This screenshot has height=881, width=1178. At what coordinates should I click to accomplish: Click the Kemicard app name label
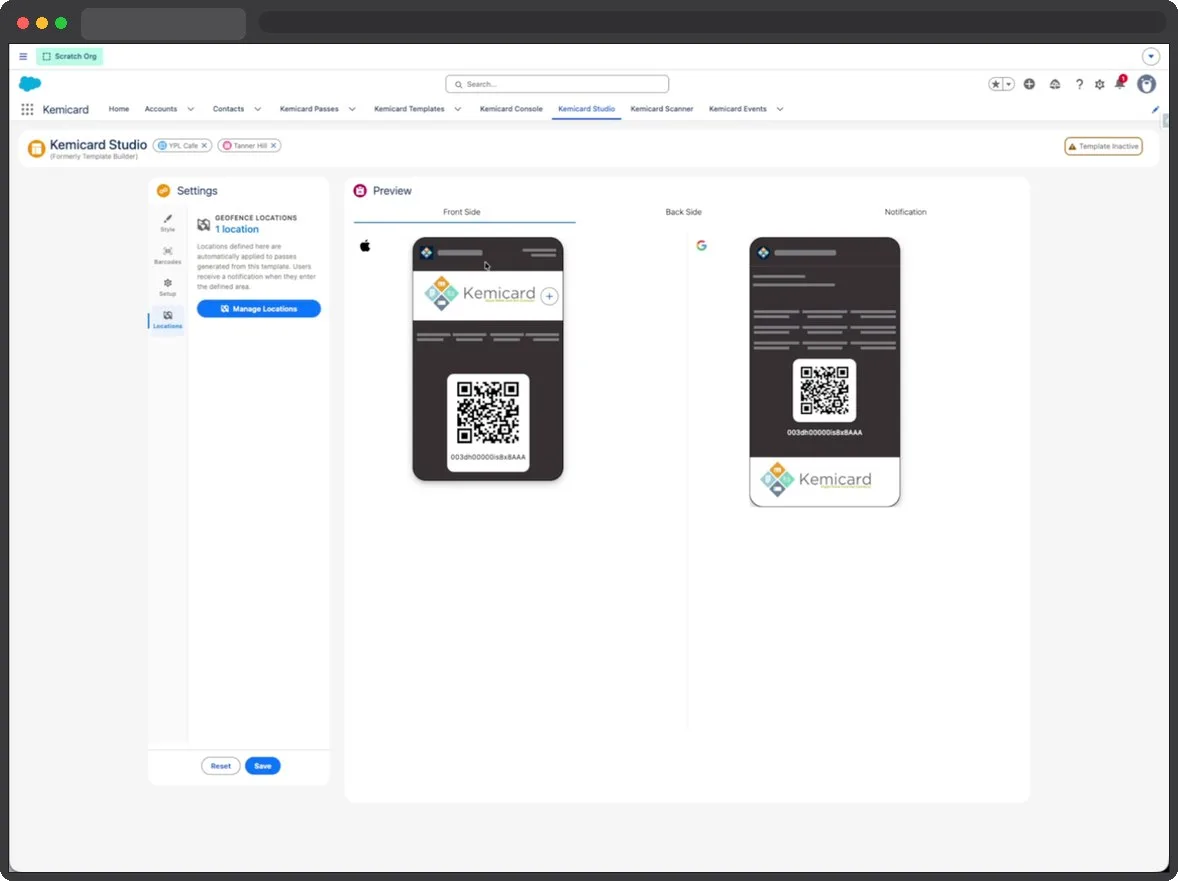tap(65, 110)
